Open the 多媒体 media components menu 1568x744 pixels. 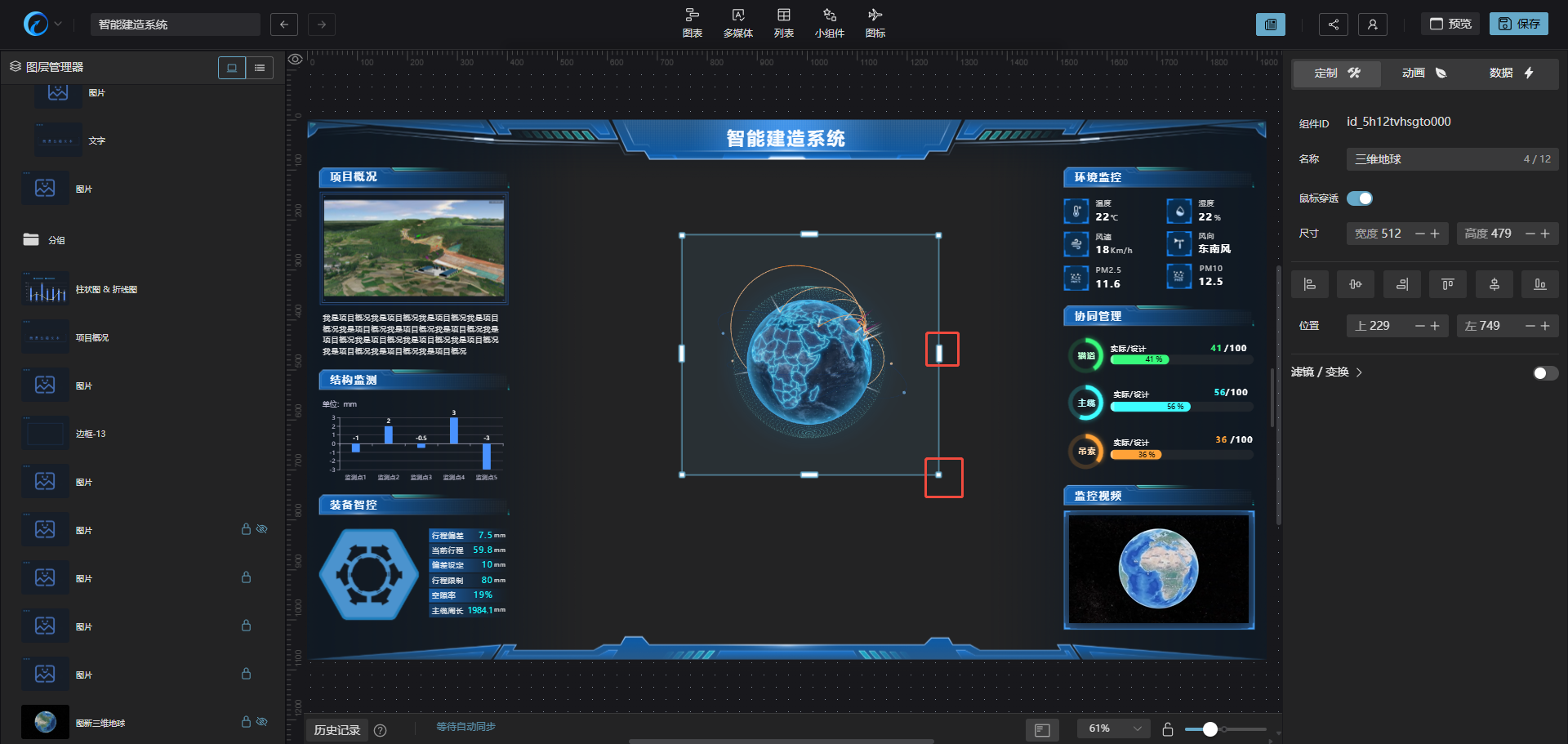point(737,23)
